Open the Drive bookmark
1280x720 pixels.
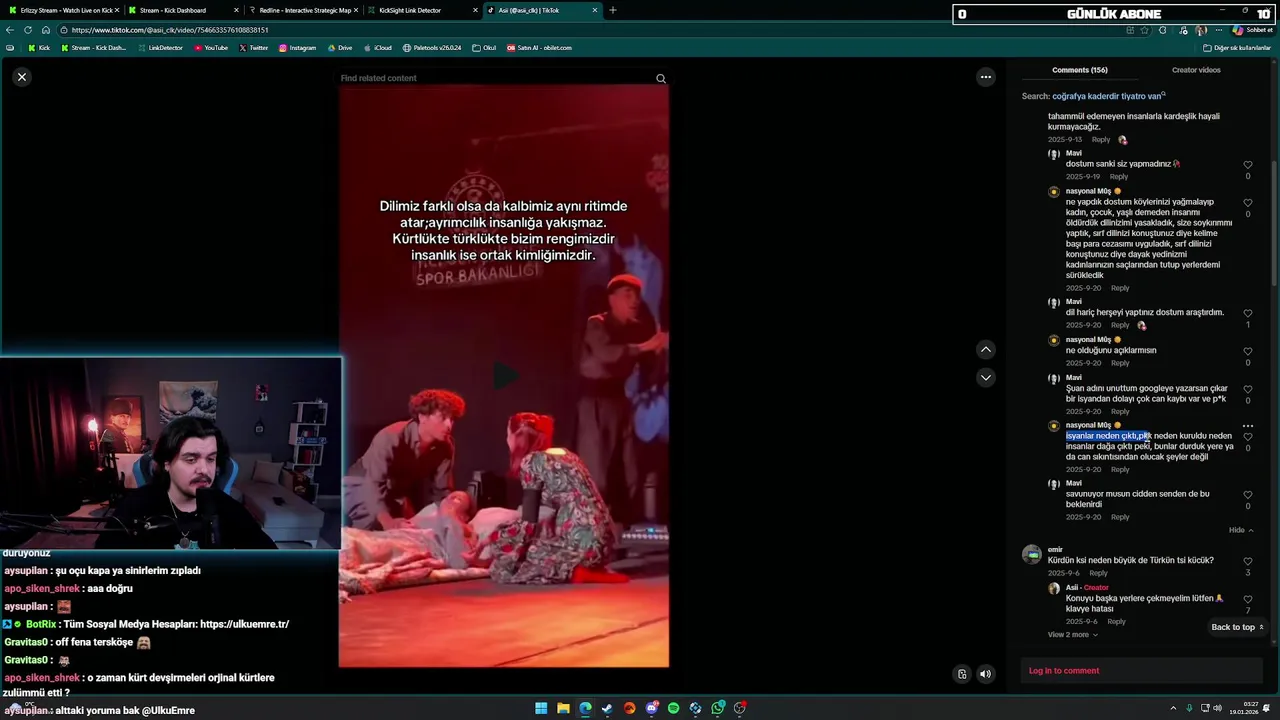pos(340,48)
